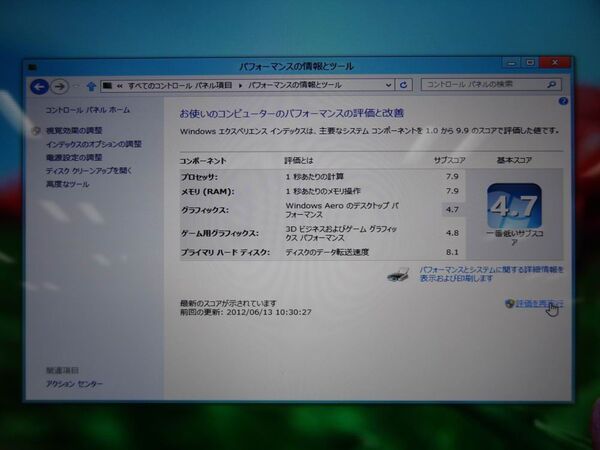Click the printer icon for detailed information
The image size is (600, 450).
(398, 274)
